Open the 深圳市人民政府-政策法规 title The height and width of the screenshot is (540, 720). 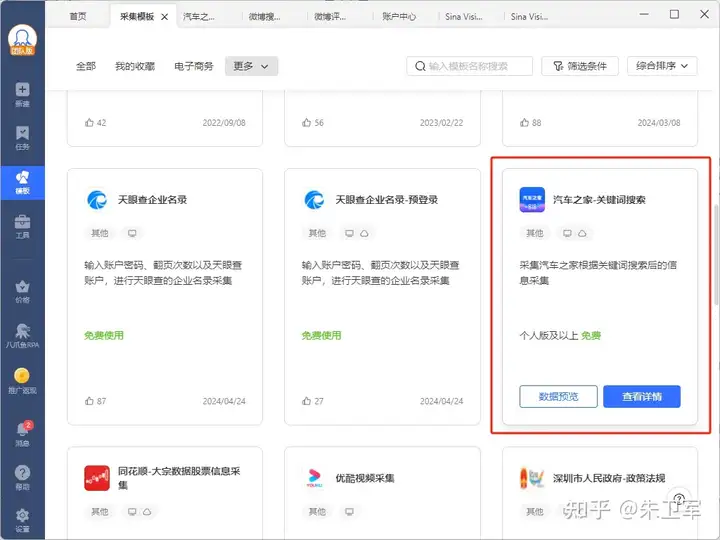[609, 478]
